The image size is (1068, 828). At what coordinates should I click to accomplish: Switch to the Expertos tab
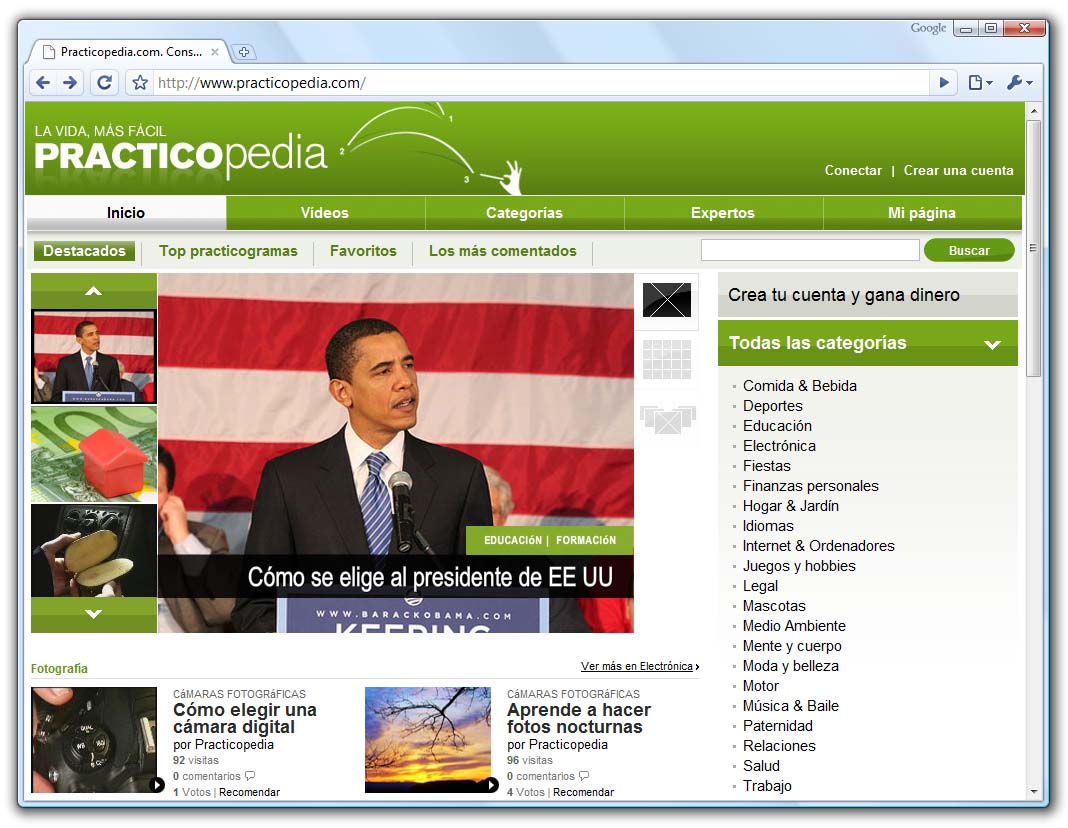point(723,213)
